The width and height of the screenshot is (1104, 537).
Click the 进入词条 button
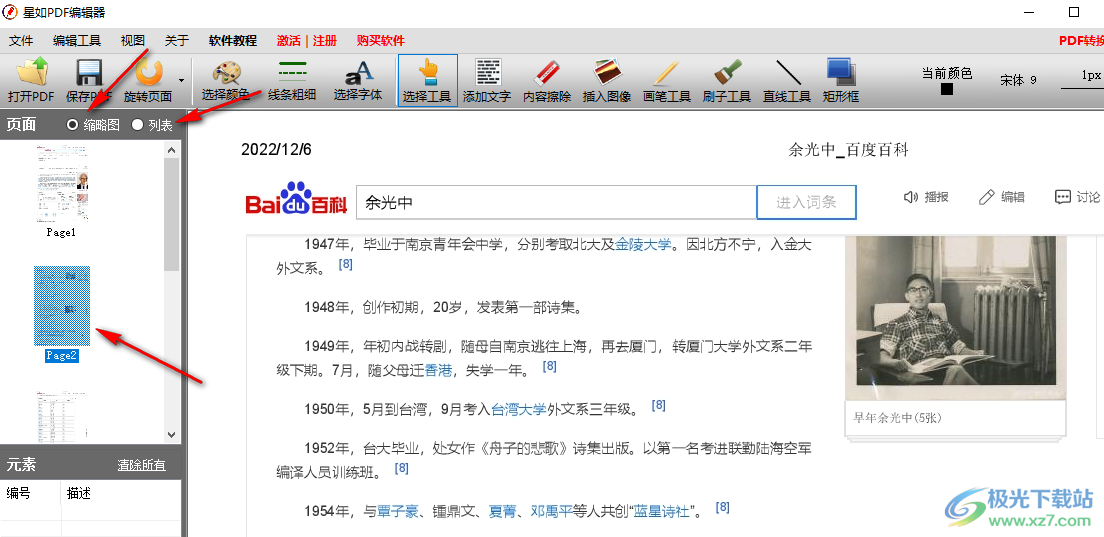[x=806, y=203]
